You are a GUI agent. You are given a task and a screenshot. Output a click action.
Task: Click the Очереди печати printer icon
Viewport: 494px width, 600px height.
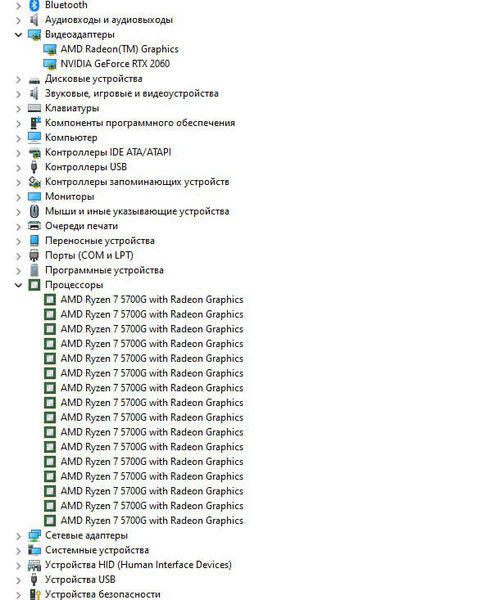[34, 226]
